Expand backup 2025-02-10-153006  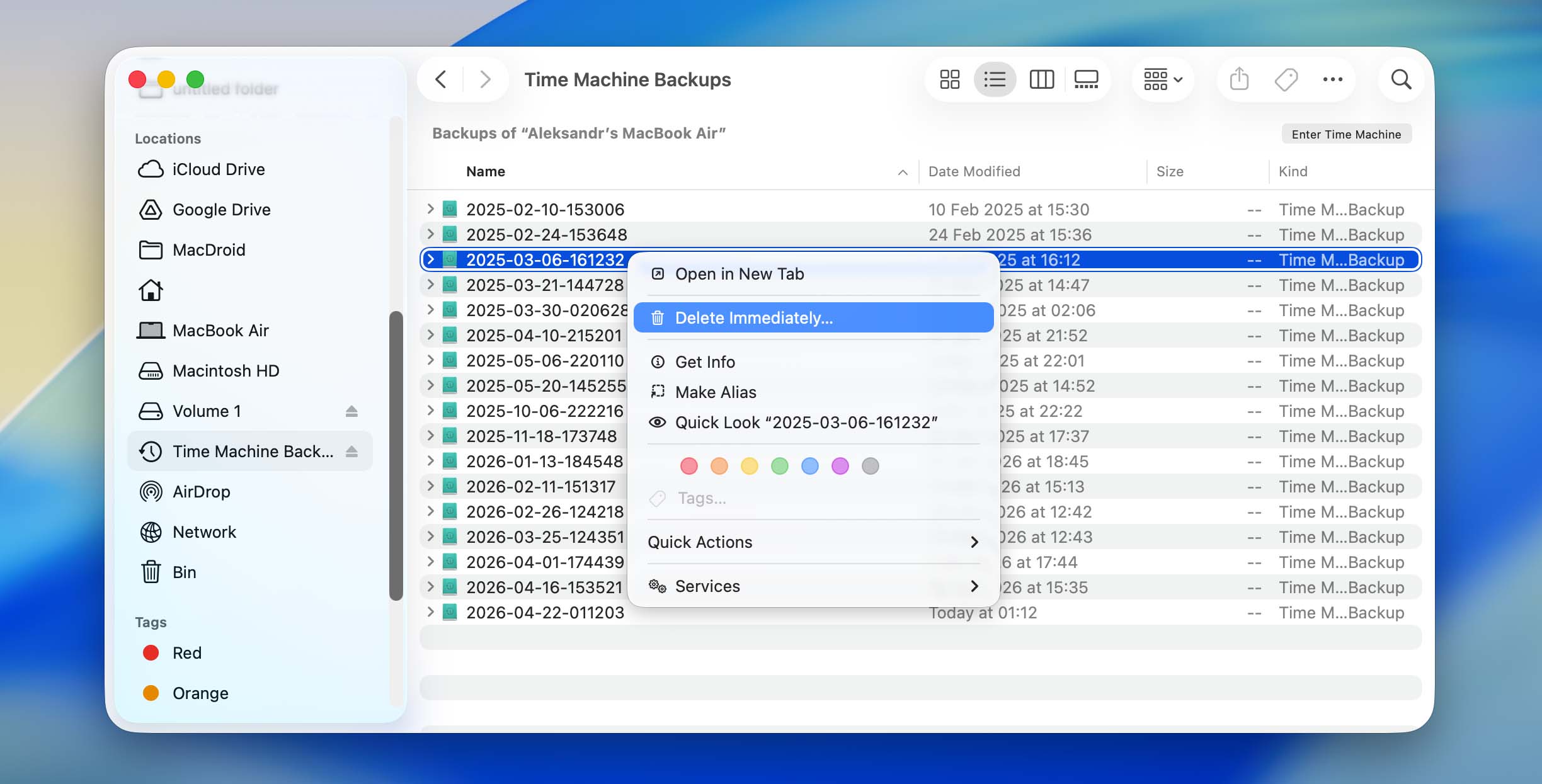pos(430,208)
